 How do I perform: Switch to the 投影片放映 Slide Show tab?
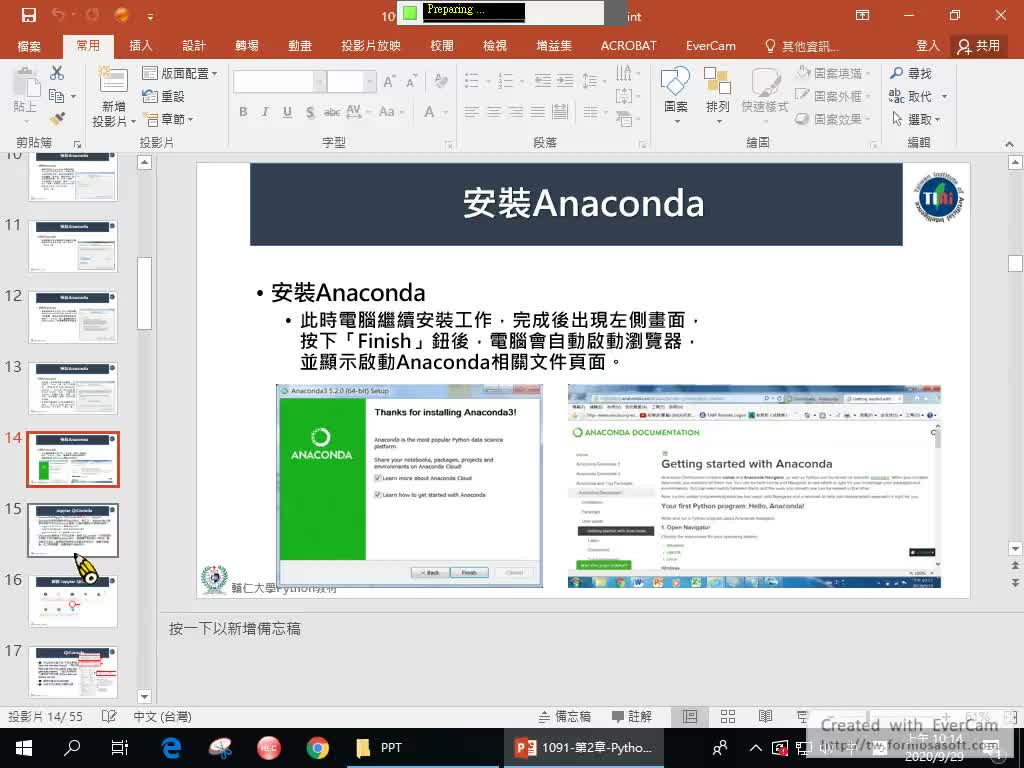pyautogui.click(x=370, y=46)
